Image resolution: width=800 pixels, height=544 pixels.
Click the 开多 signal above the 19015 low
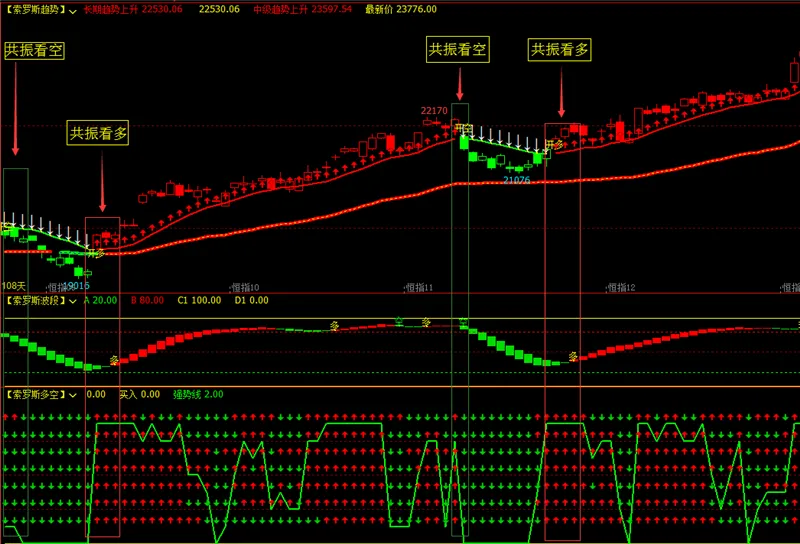click(95, 253)
